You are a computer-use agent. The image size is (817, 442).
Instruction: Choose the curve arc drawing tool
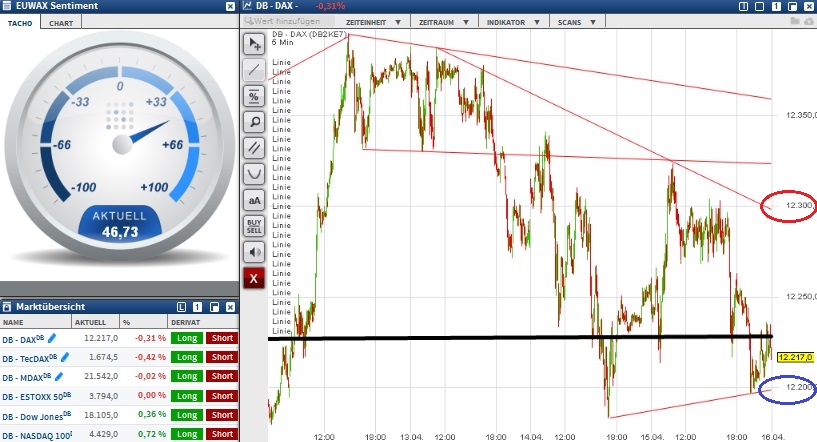click(254, 174)
